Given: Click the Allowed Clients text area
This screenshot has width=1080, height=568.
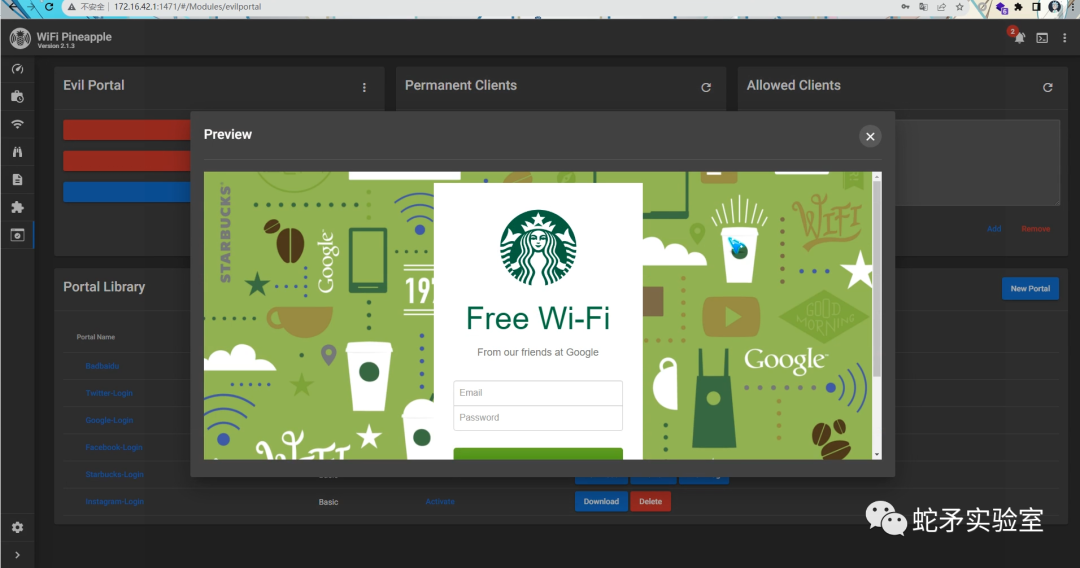Looking at the screenshot, I should tap(978, 163).
